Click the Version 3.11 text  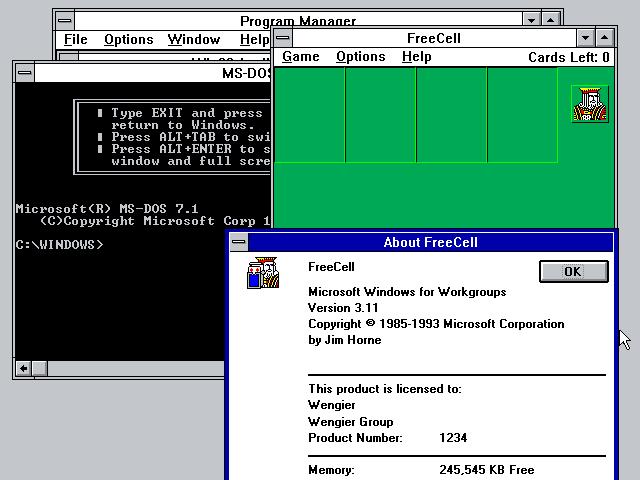343,308
